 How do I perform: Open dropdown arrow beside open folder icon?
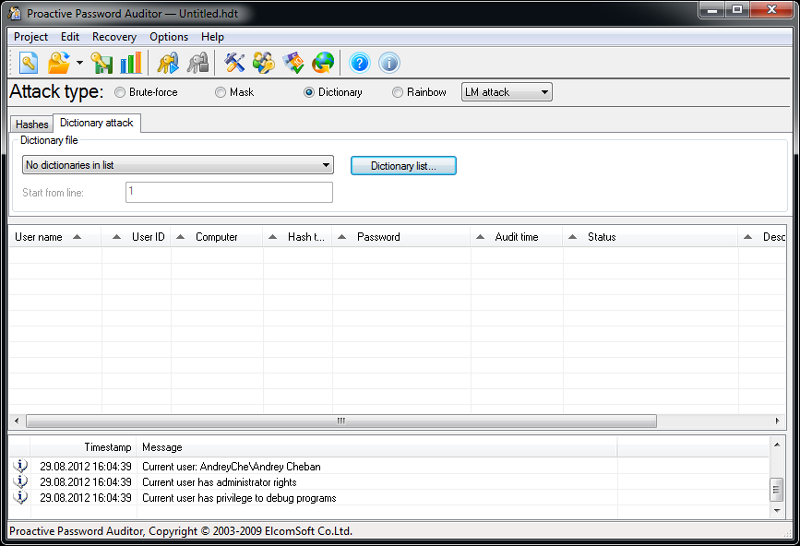79,64
